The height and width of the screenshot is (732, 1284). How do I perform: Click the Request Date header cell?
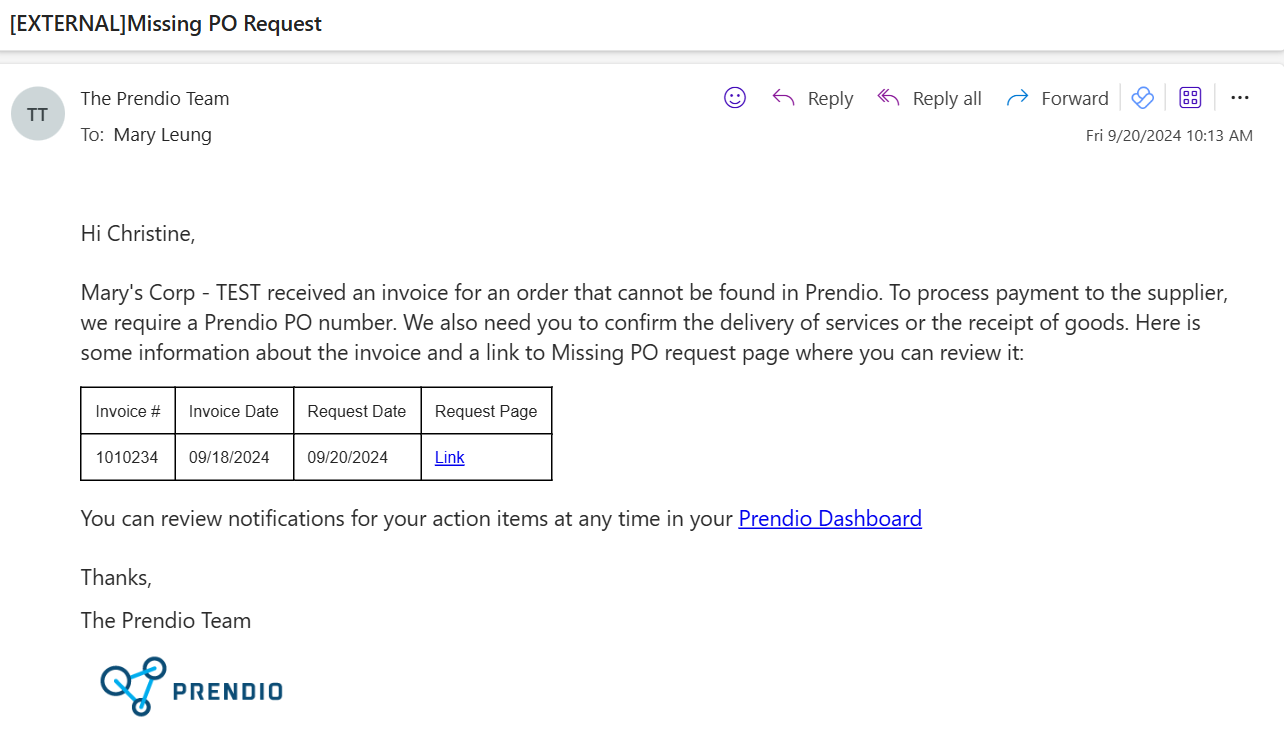[x=357, y=411]
